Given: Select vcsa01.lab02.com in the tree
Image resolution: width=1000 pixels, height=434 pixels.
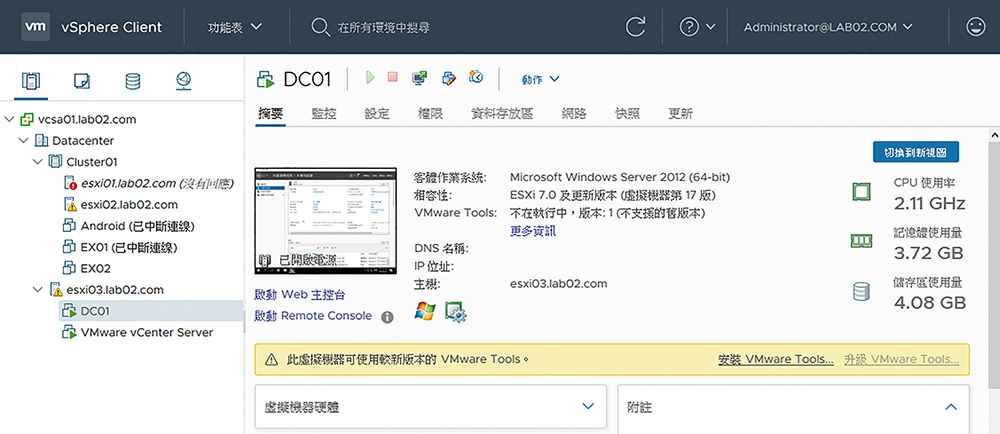Looking at the screenshot, I should 87,120.
